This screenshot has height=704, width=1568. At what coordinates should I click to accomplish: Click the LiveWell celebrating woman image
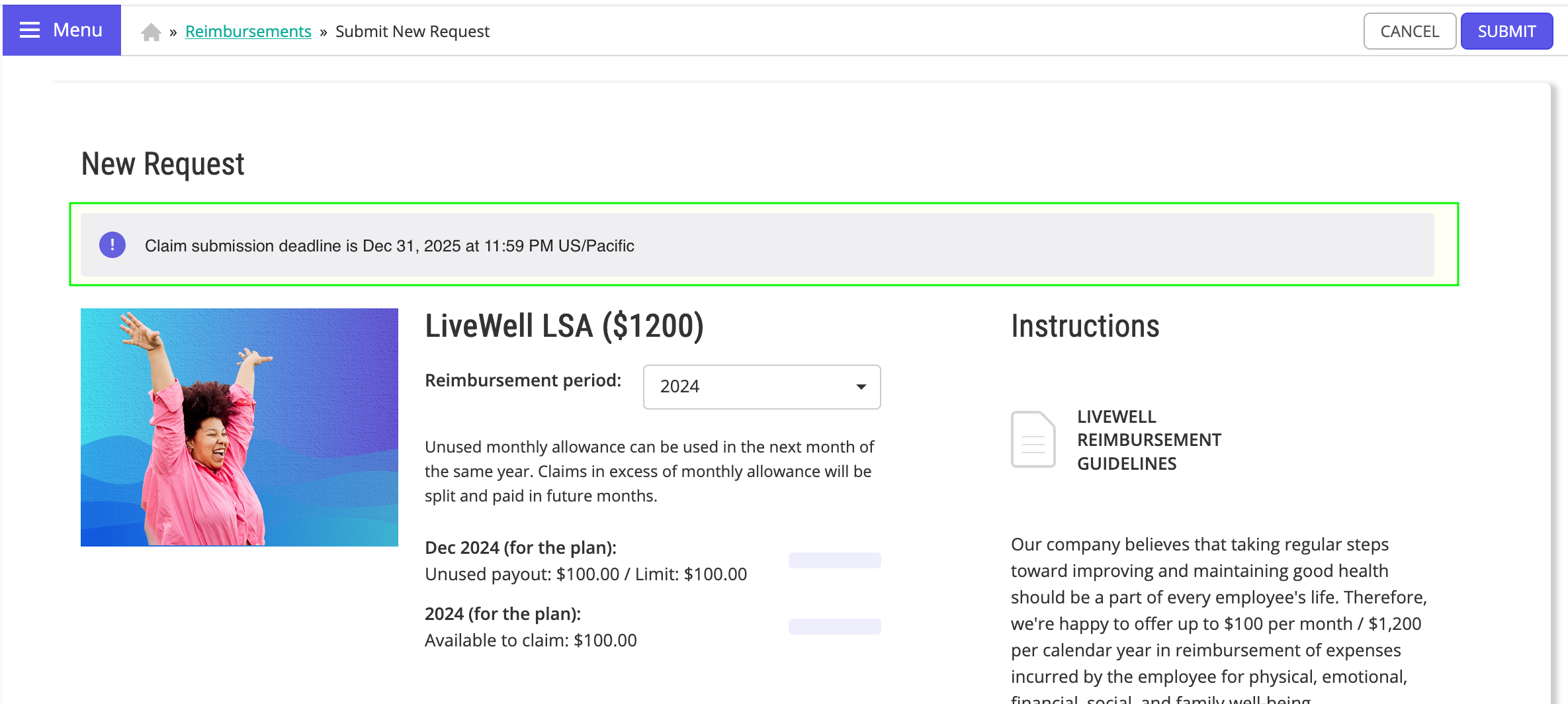coord(240,427)
